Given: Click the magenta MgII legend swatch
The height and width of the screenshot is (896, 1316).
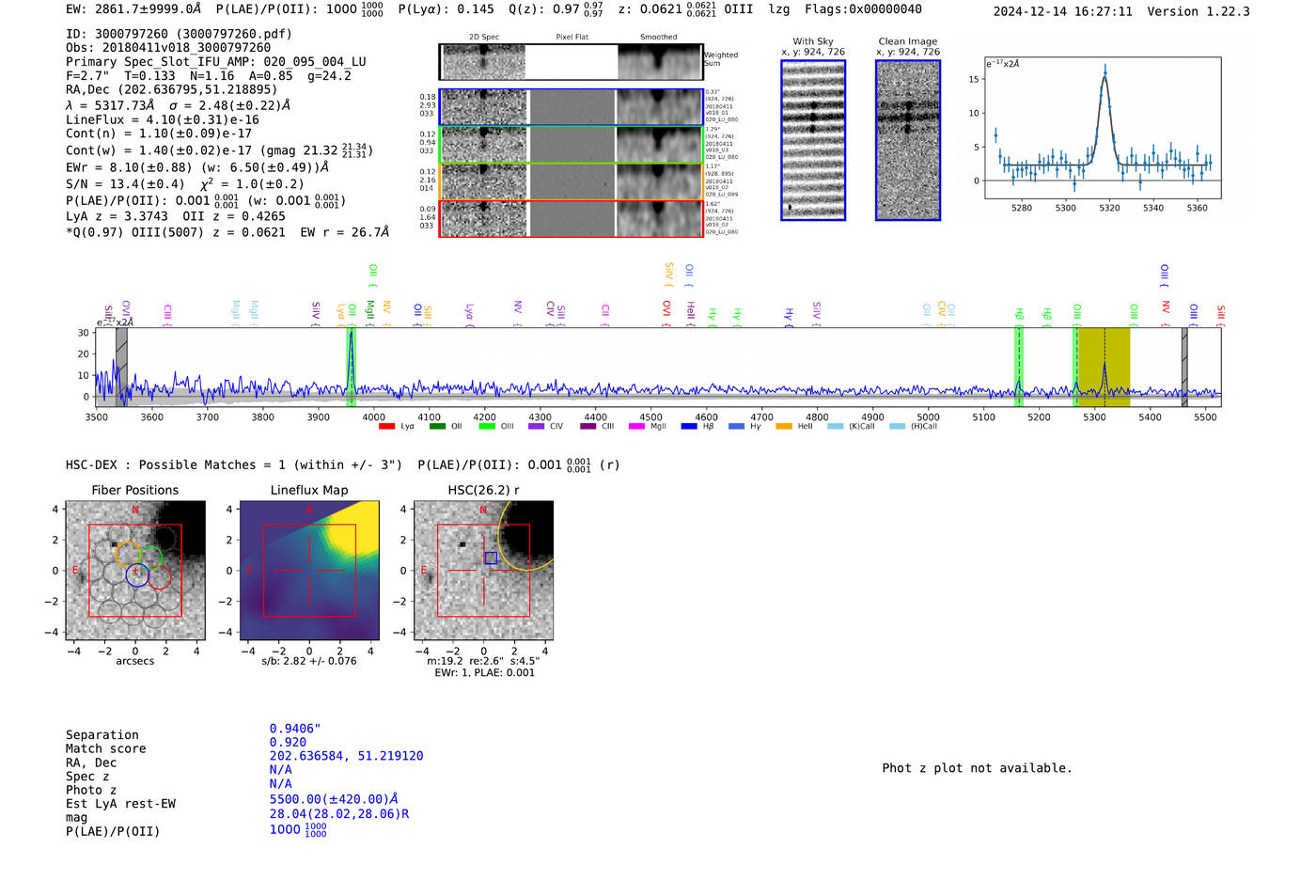Looking at the screenshot, I should click(637, 427).
